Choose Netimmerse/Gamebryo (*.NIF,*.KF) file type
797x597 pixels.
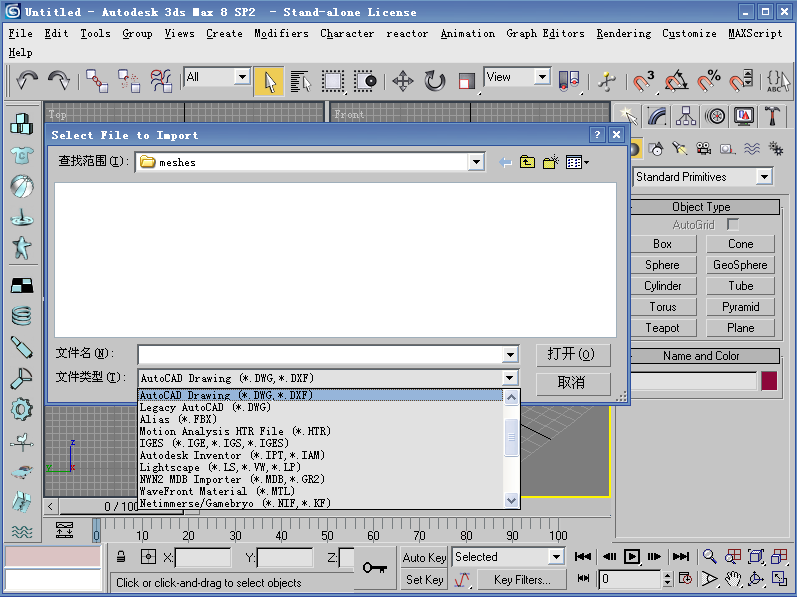tap(321, 503)
